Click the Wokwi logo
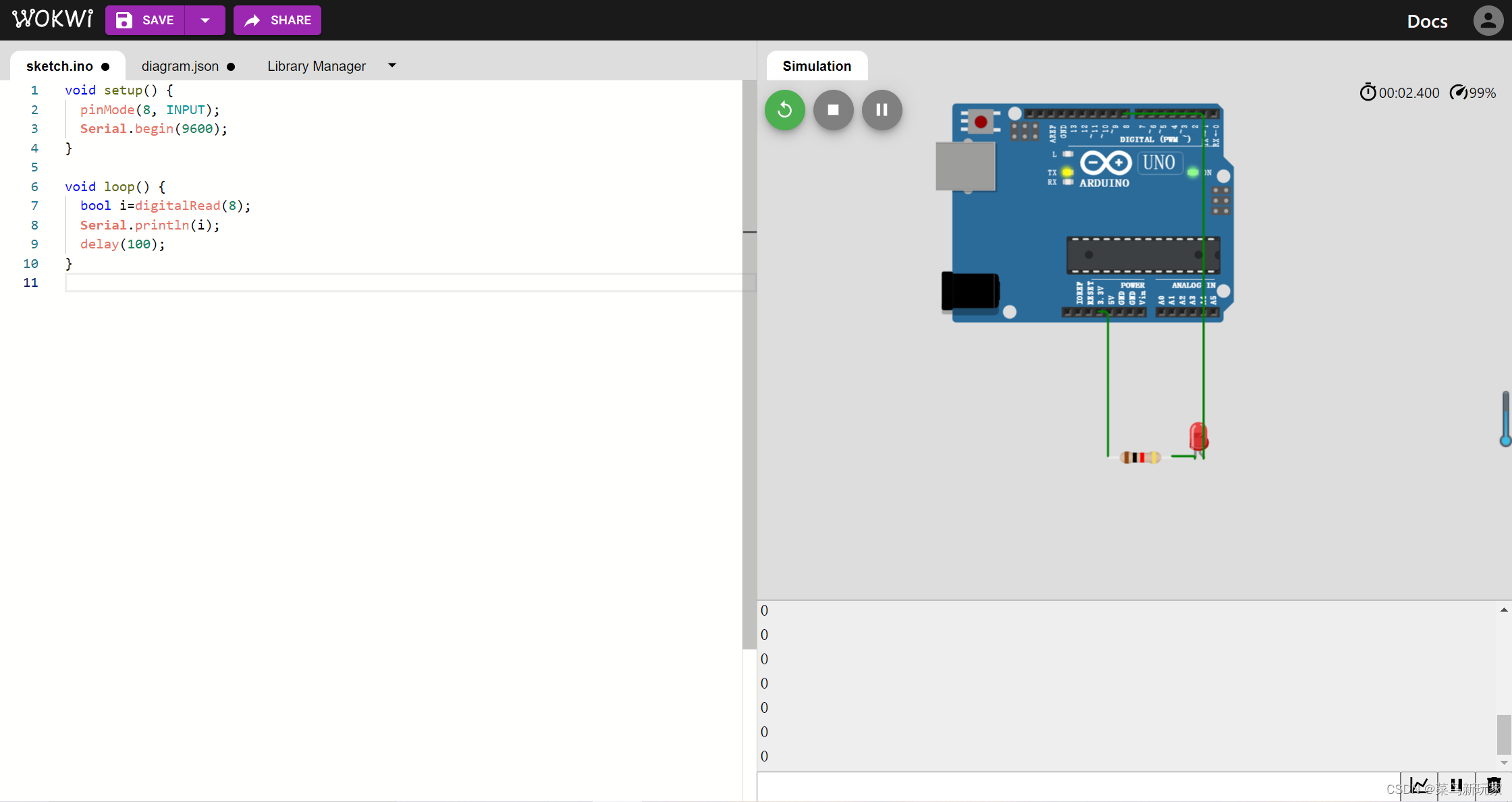 (53, 19)
